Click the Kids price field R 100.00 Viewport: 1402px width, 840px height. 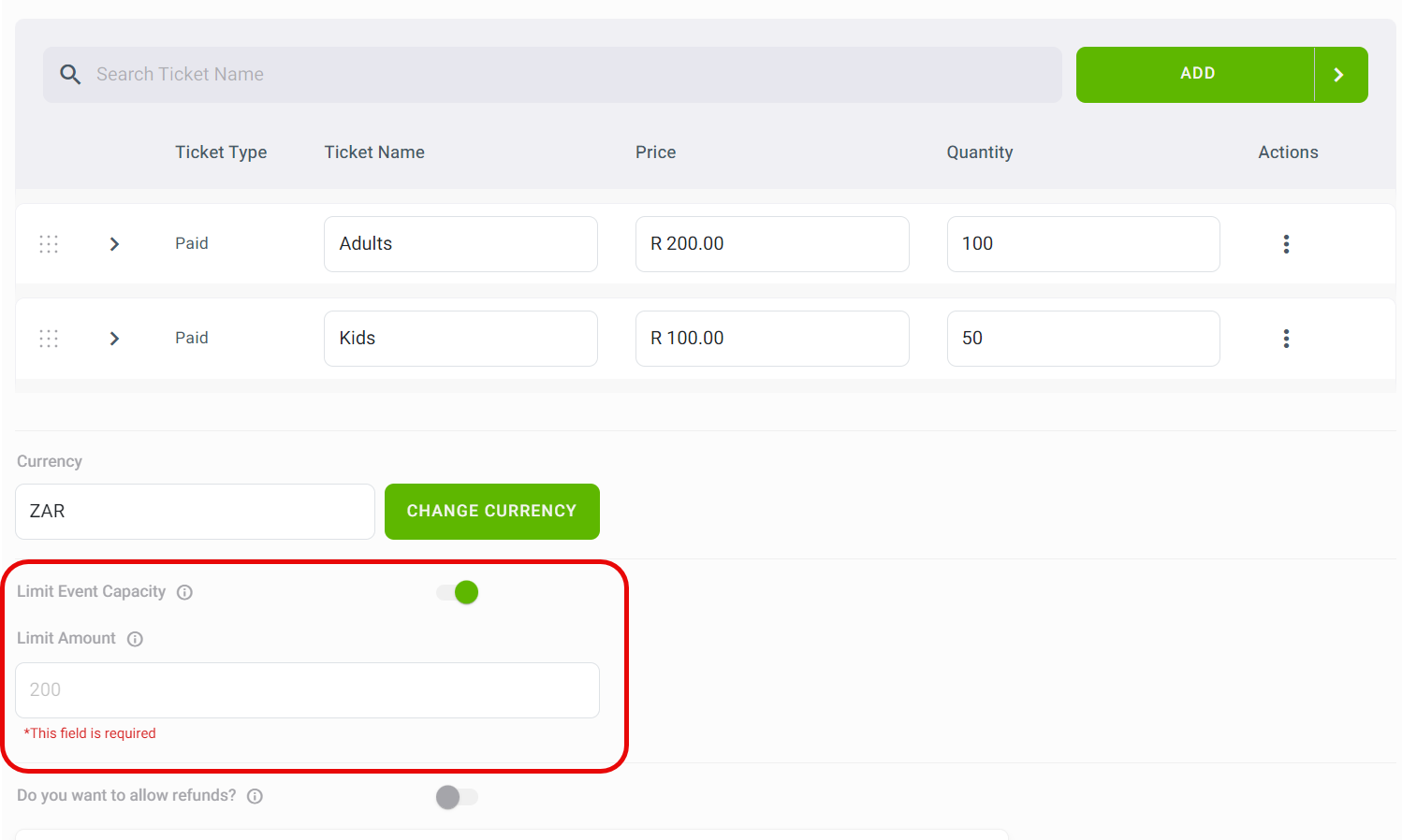click(x=771, y=339)
